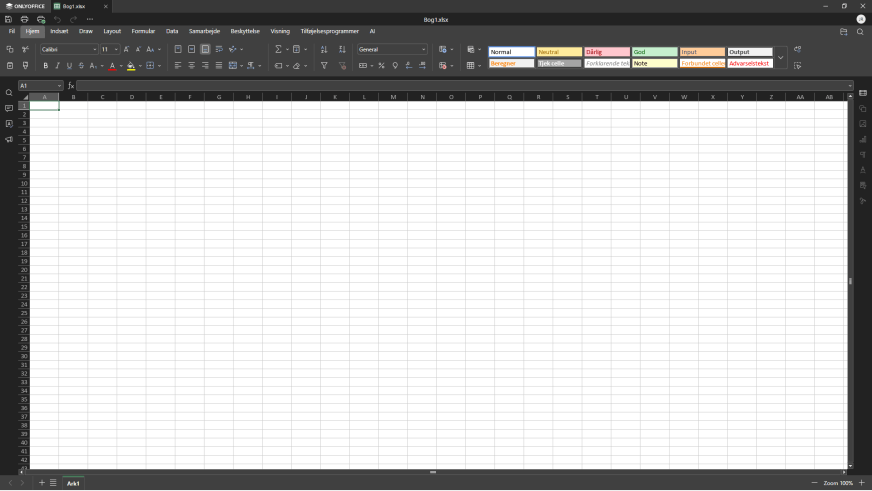This screenshot has height=491, width=872.
Task: Select the Ark1 sheet tab
Action: (73, 483)
